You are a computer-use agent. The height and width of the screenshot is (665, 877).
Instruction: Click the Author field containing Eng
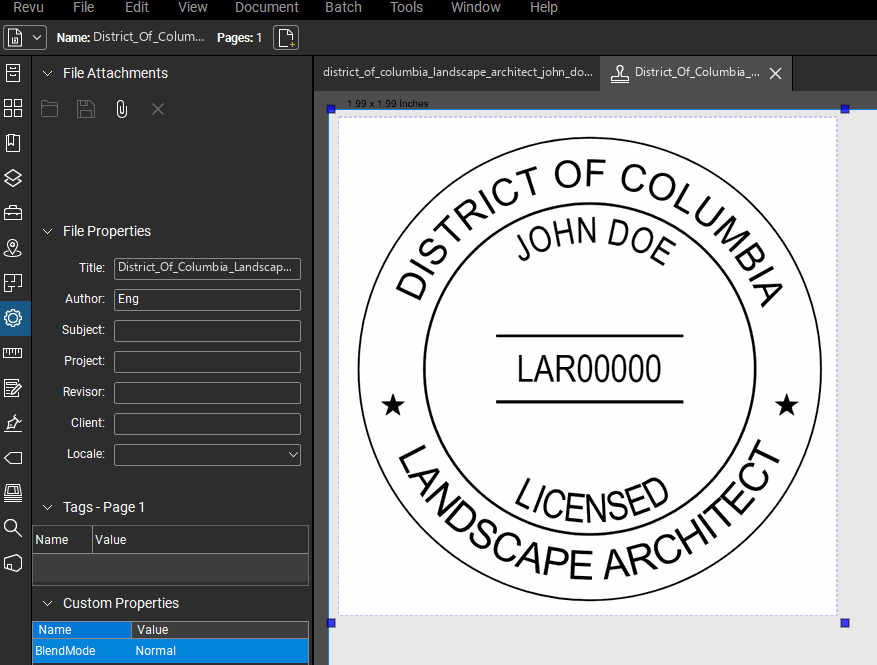(x=208, y=300)
